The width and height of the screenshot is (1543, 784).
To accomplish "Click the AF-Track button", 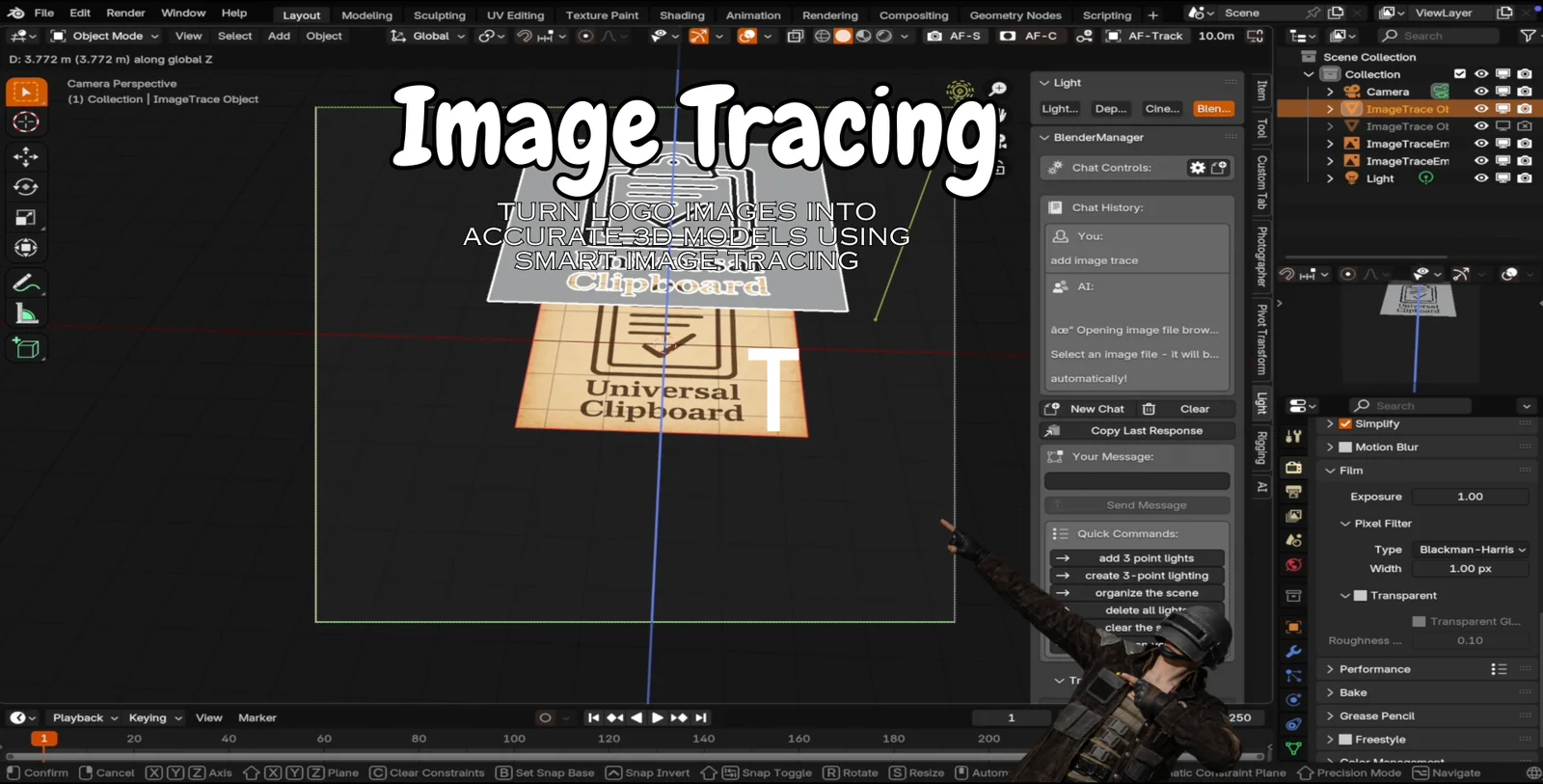I will (1145, 36).
